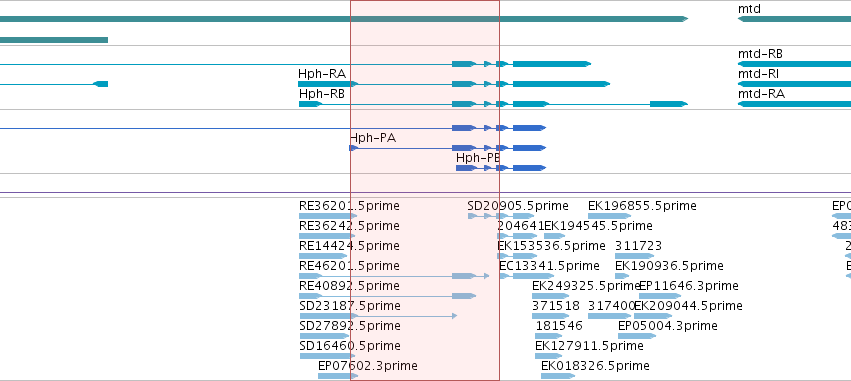Pick the 371518 feature label
Image resolution: width=851 pixels, height=381 pixels.
click(556, 306)
